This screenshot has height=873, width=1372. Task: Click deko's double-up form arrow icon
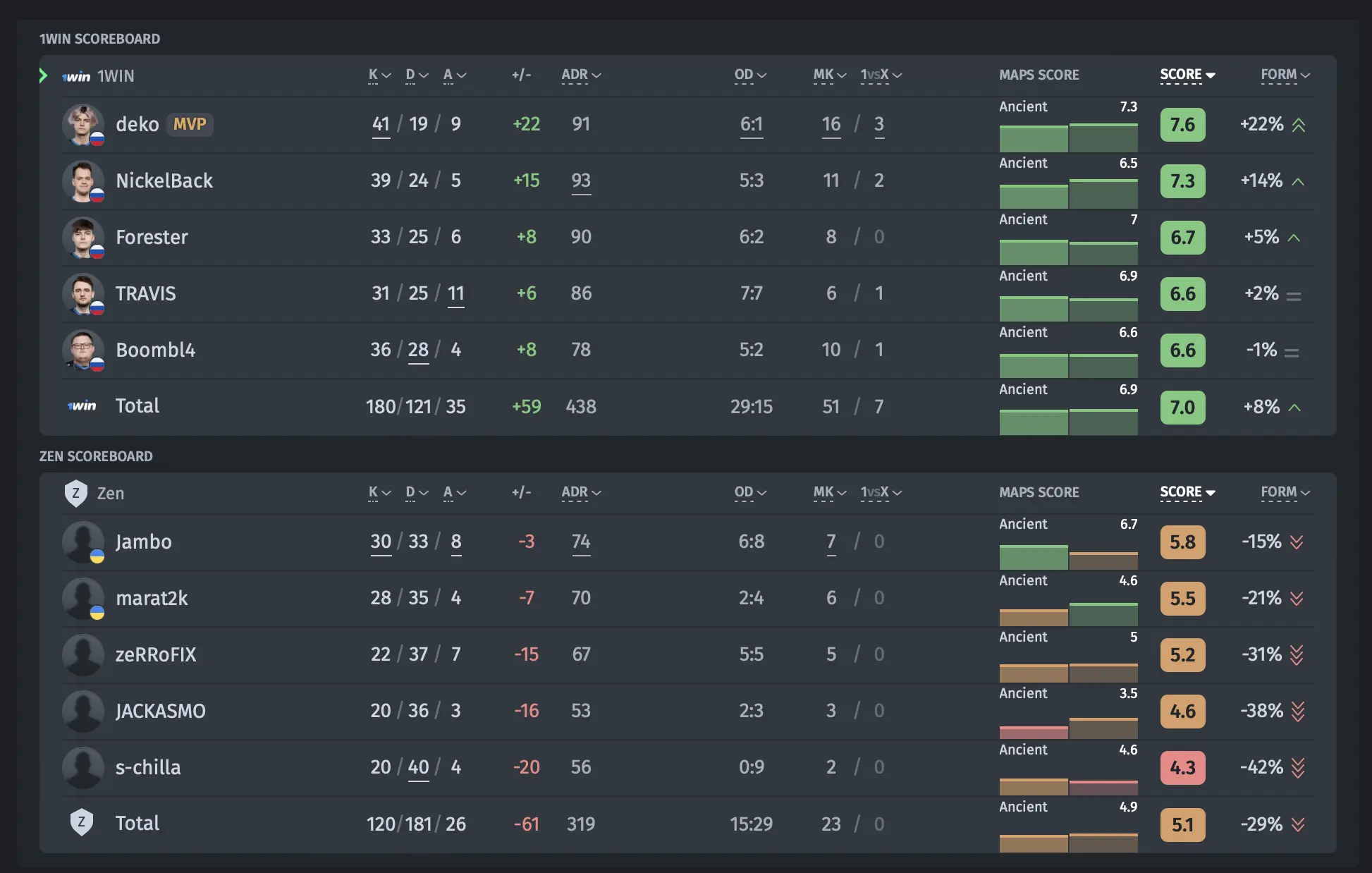click(x=1299, y=125)
